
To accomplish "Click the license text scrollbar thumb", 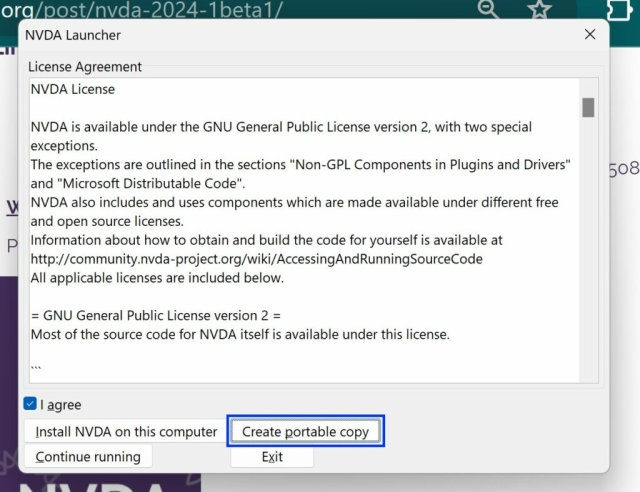I will point(588,107).
